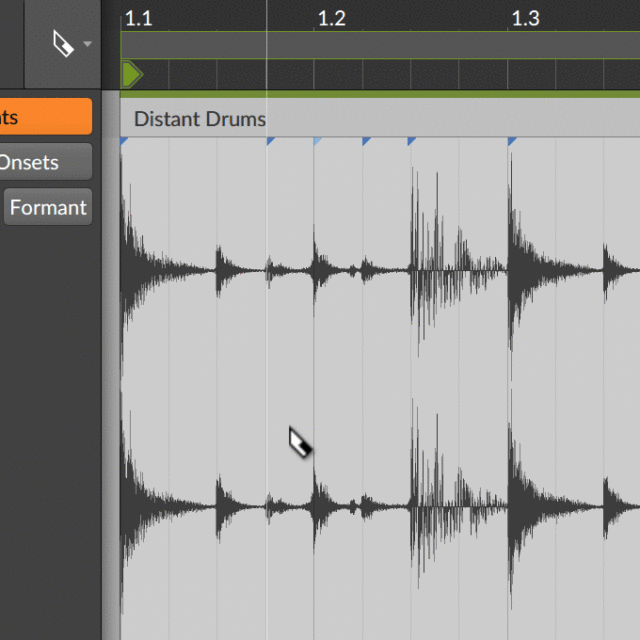
Task: Click the 1.3 ruler position
Action: click(x=526, y=18)
